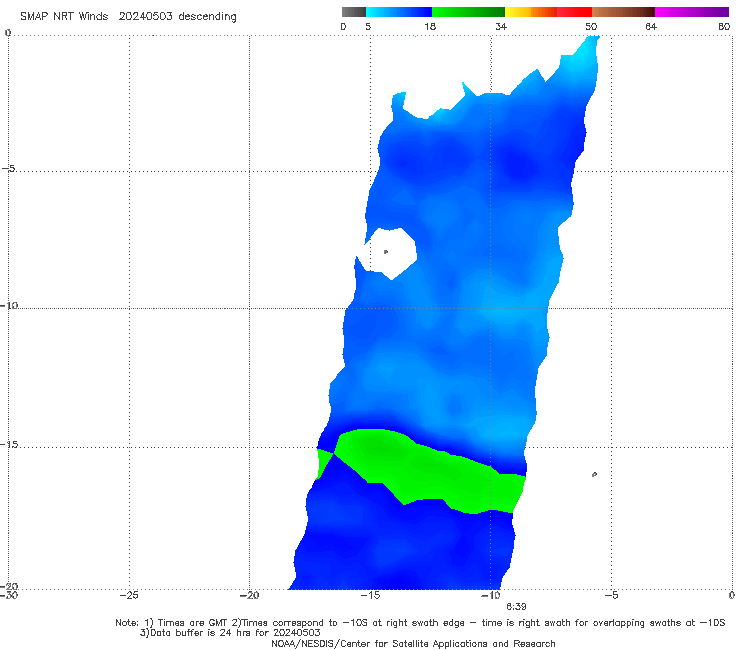The width and height of the screenshot is (740, 650).
Task: Click the brown segment of the color bar
Action: (623, 12)
